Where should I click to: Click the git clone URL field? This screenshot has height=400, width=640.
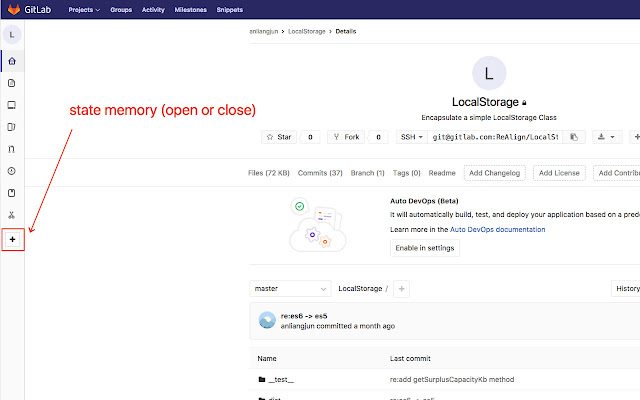click(x=495, y=137)
